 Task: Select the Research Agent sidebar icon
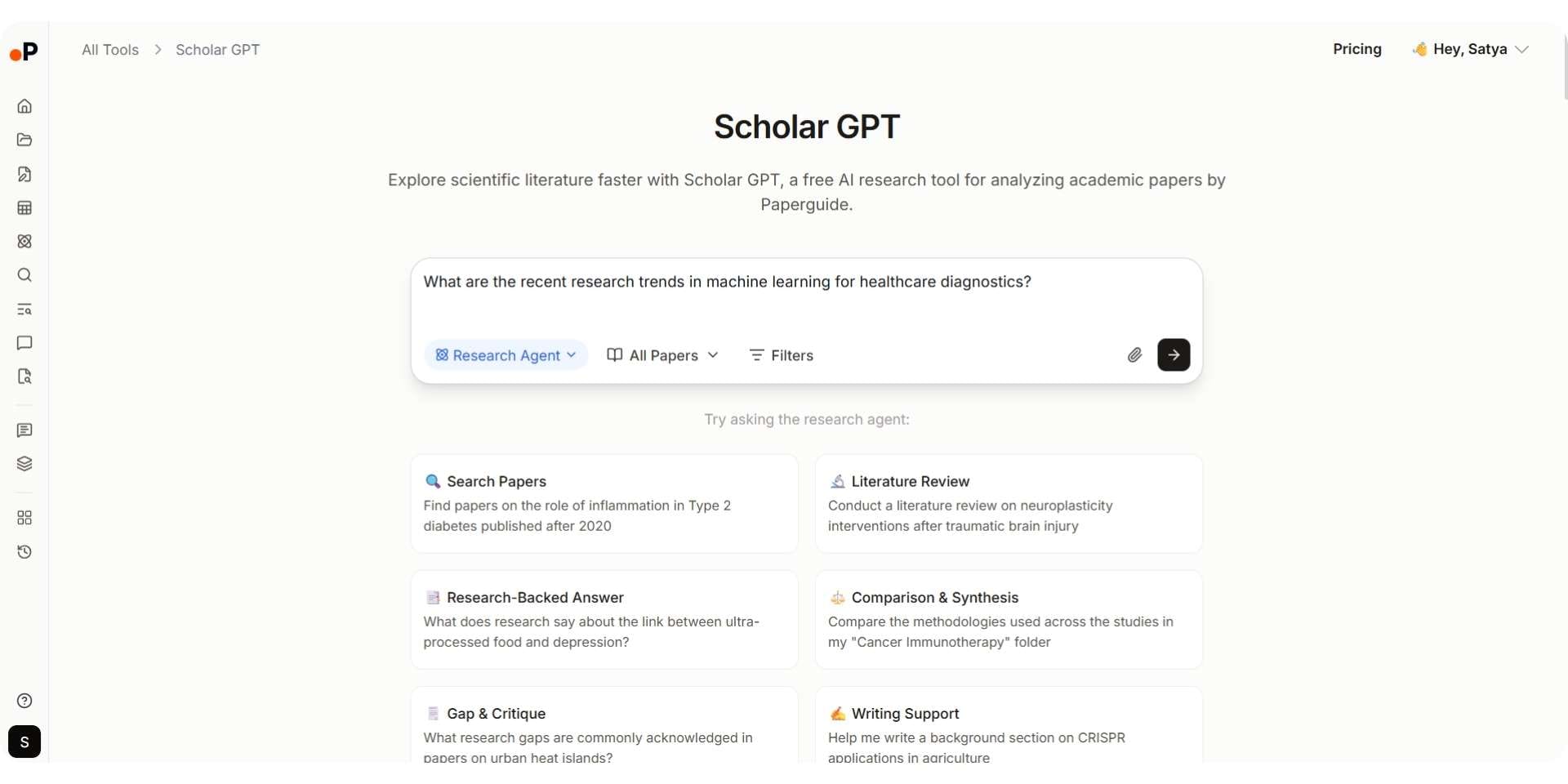(x=24, y=241)
